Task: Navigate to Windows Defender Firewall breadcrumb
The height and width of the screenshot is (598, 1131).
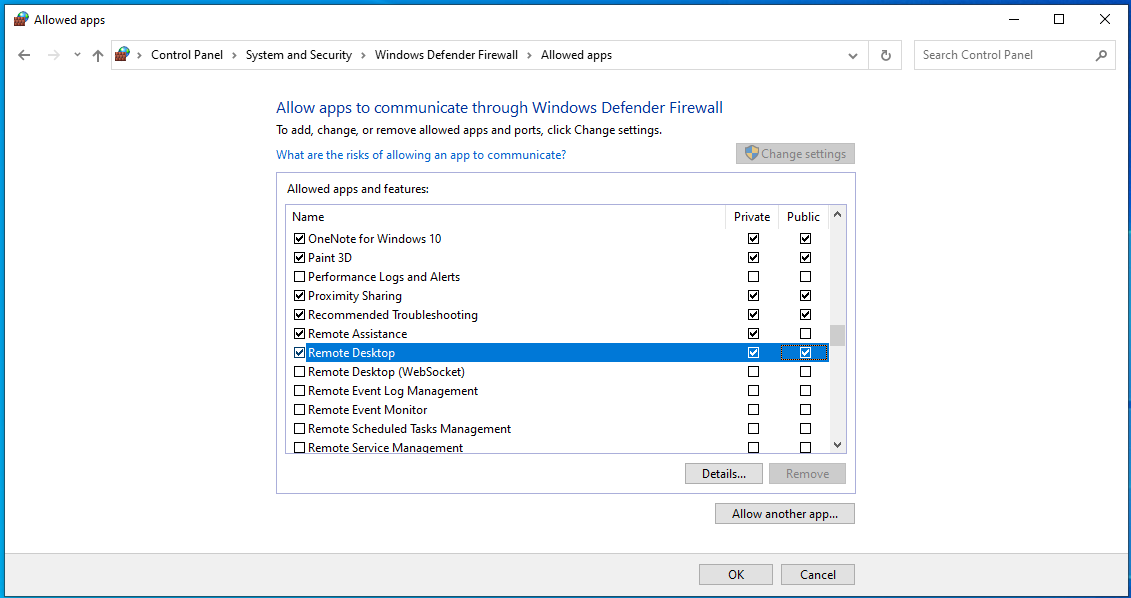Action: tap(446, 55)
